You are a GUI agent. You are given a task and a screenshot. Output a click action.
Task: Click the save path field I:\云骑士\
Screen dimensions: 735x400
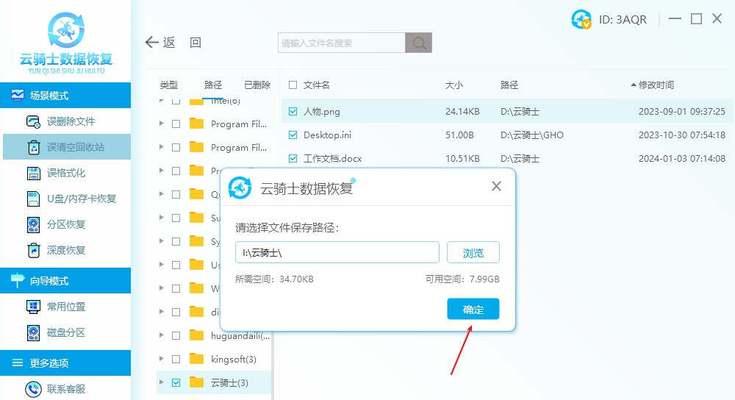point(338,253)
